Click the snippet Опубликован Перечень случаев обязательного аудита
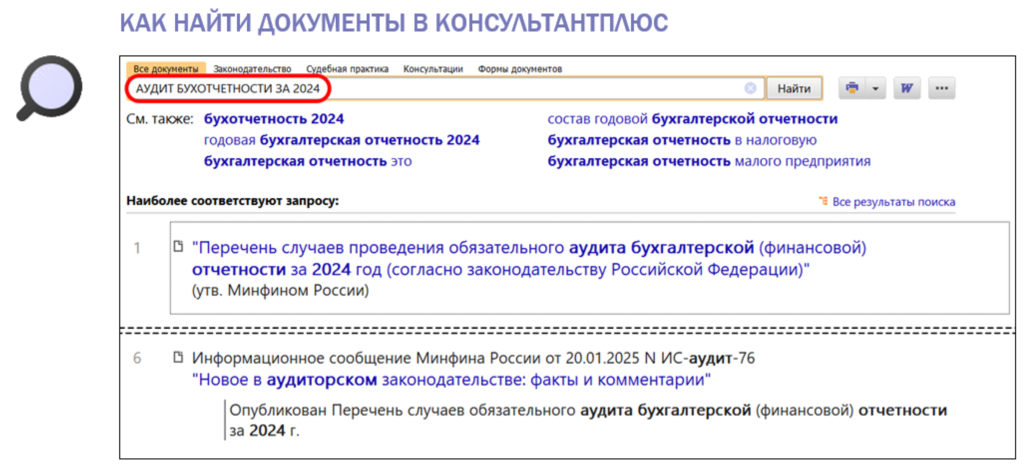1024x469 pixels. (588, 421)
